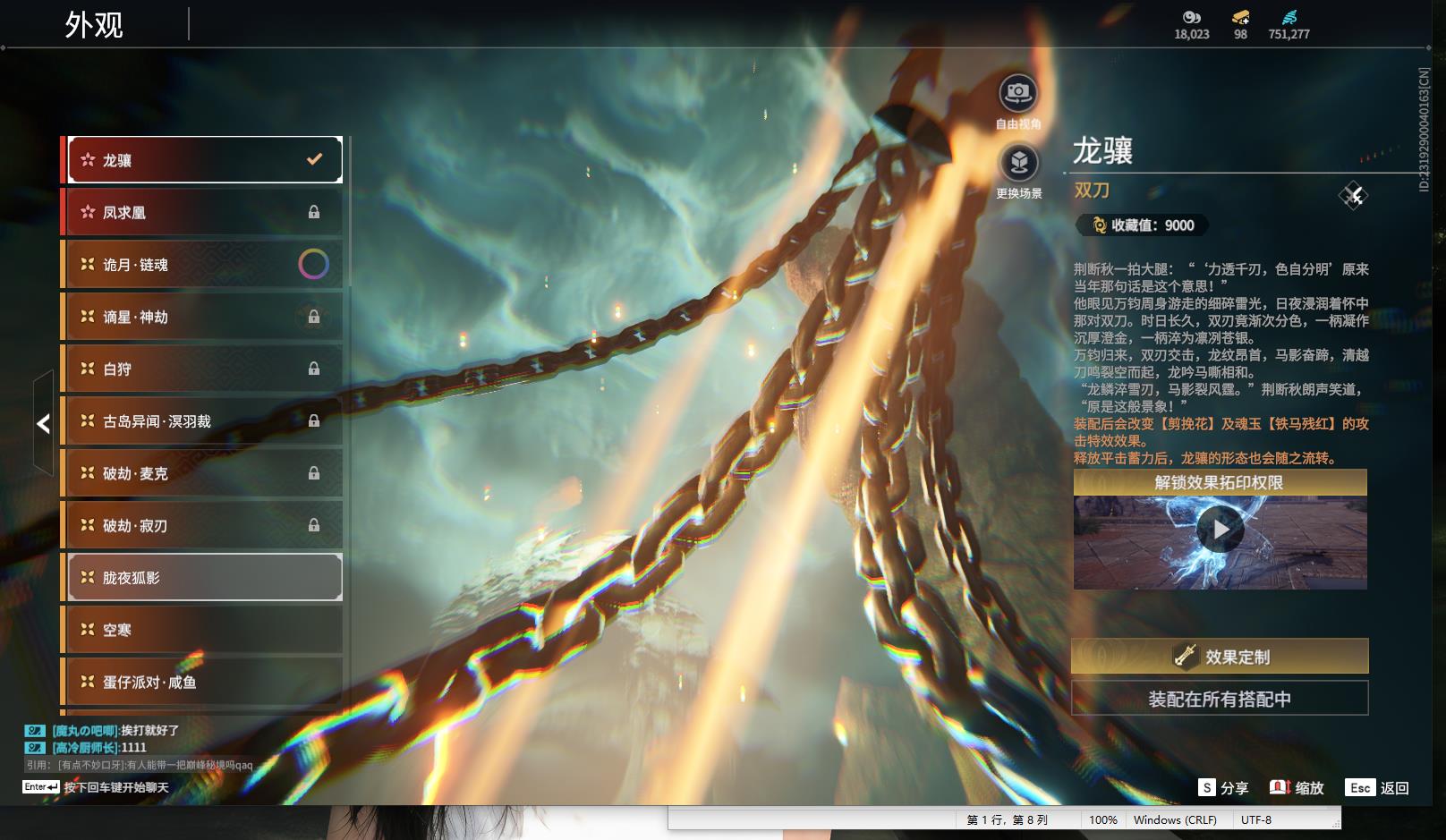Click the skin icon beside 空寒

[x=88, y=630]
